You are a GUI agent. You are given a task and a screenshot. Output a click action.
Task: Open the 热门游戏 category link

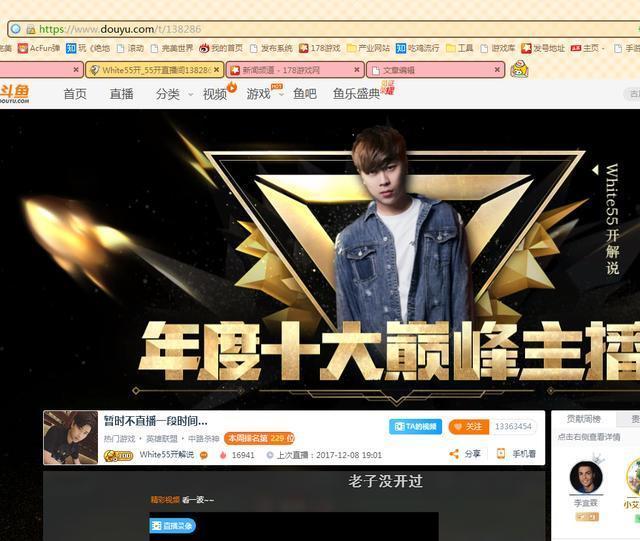119,439
